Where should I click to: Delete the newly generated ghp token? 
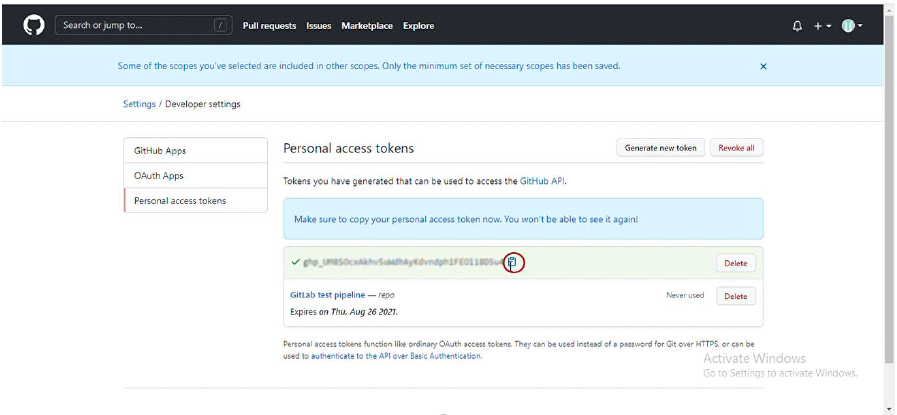(736, 263)
